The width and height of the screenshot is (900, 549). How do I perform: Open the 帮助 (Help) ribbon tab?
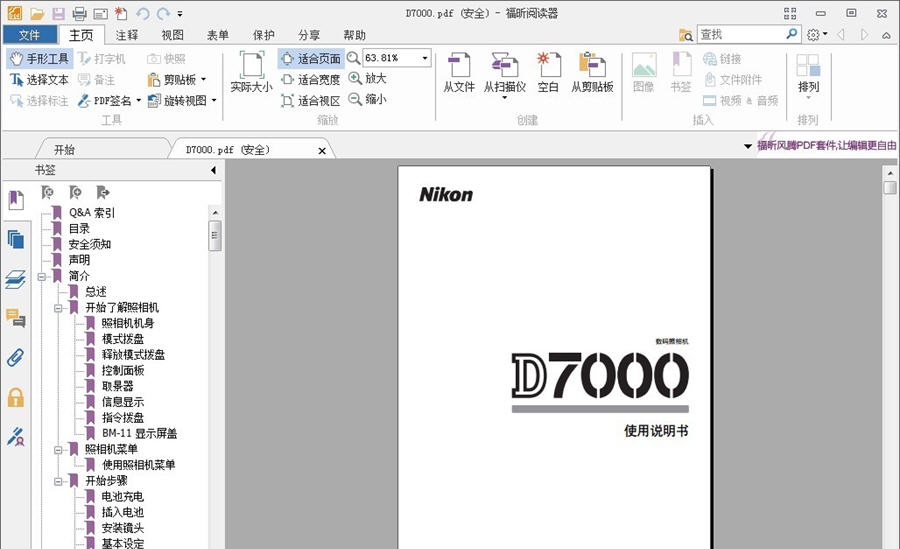pos(354,35)
